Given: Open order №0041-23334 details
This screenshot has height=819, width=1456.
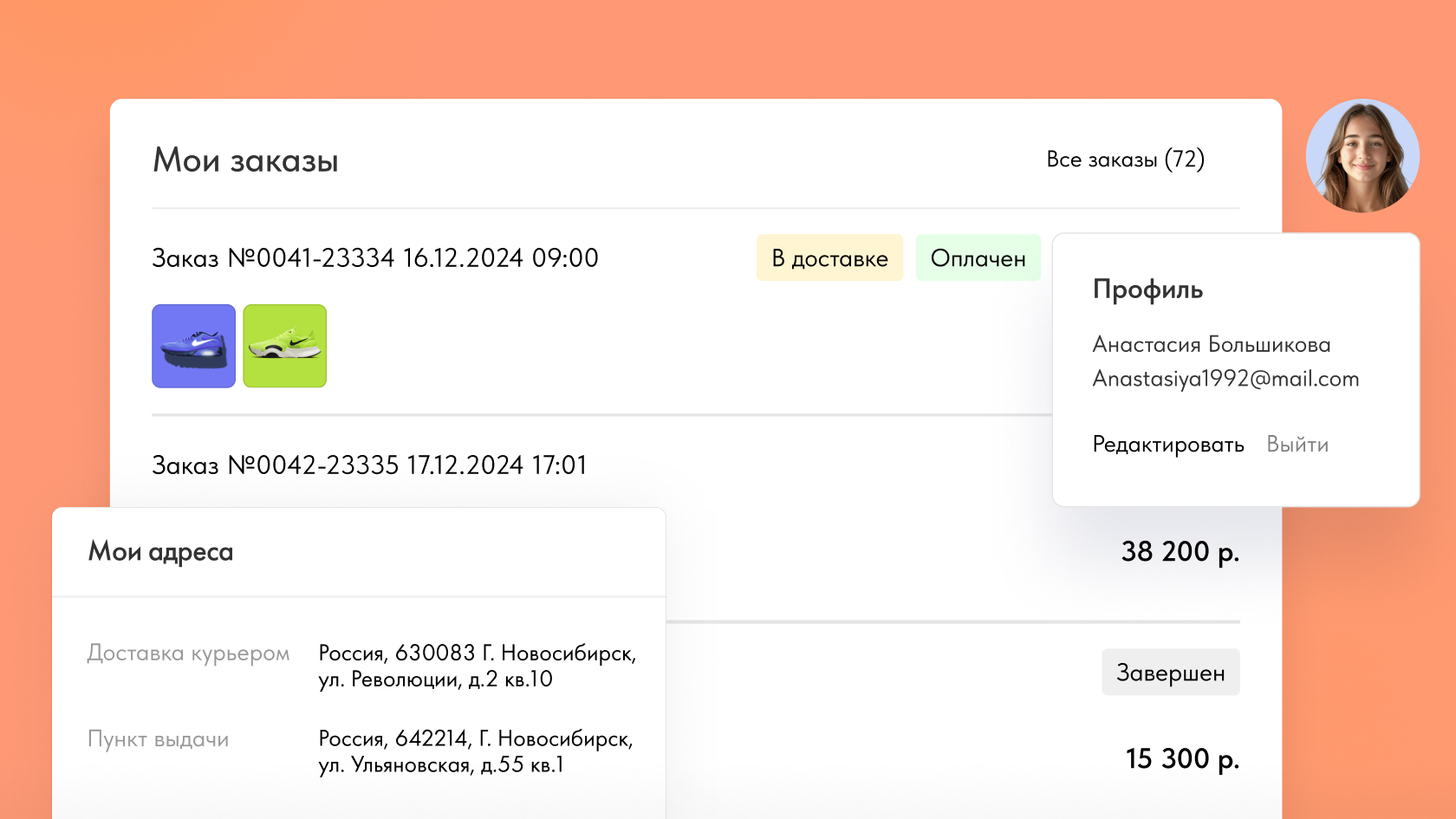Looking at the screenshot, I should (x=374, y=258).
